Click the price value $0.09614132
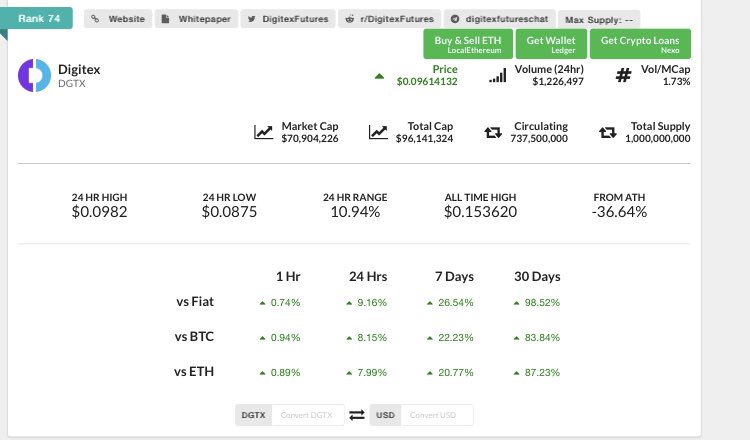This screenshot has height=440, width=750. [427, 81]
